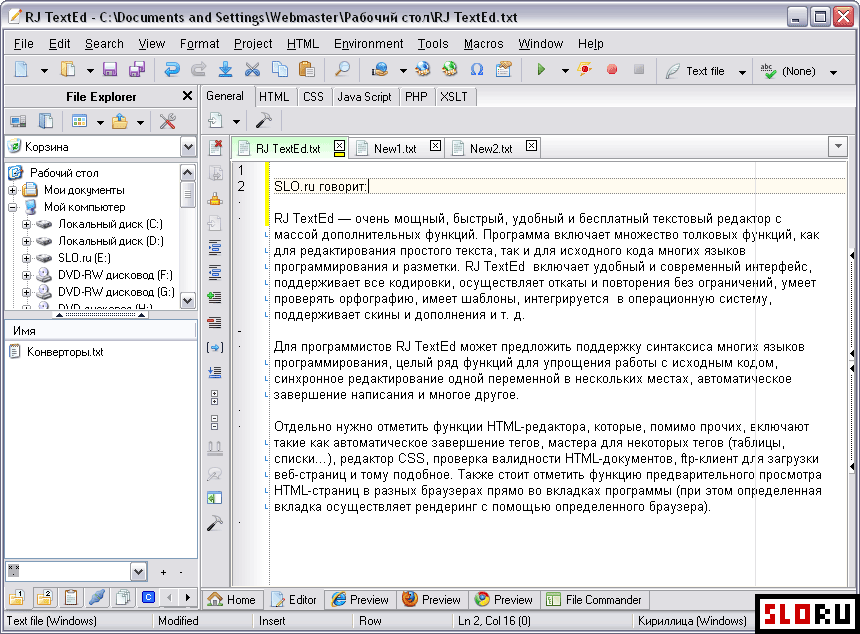Click the folder number 2 icon
Screen dimensions: 860x634
44,597
